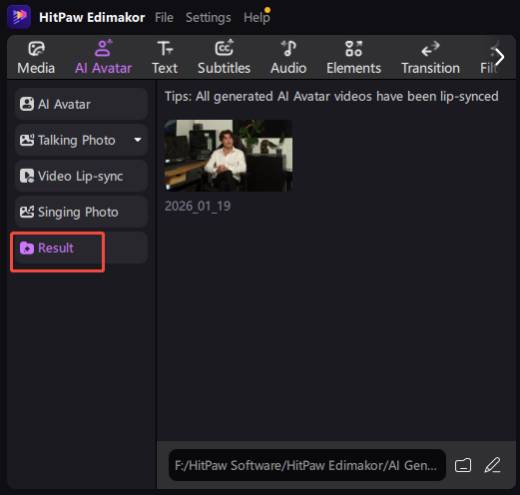Select the Result sidebar entry
The height and width of the screenshot is (495, 520).
point(81,248)
